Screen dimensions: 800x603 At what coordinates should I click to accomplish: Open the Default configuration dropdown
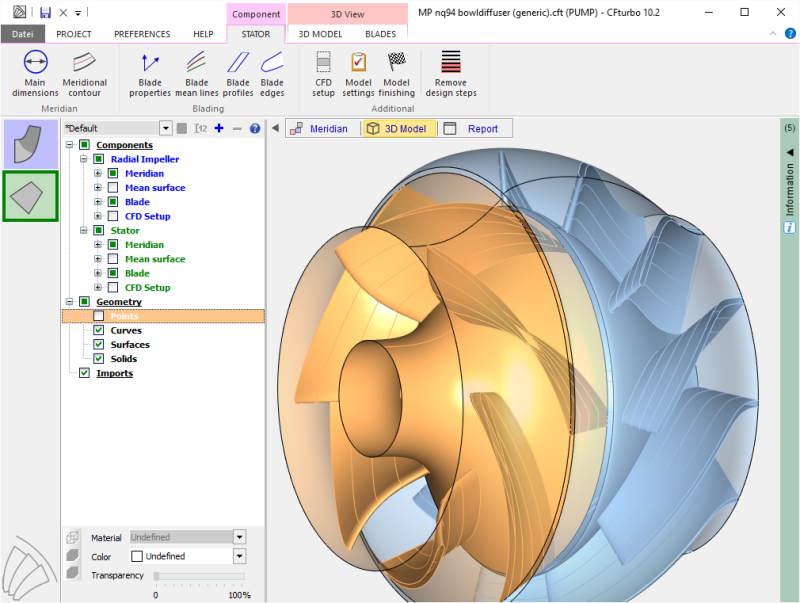pyautogui.click(x=166, y=128)
